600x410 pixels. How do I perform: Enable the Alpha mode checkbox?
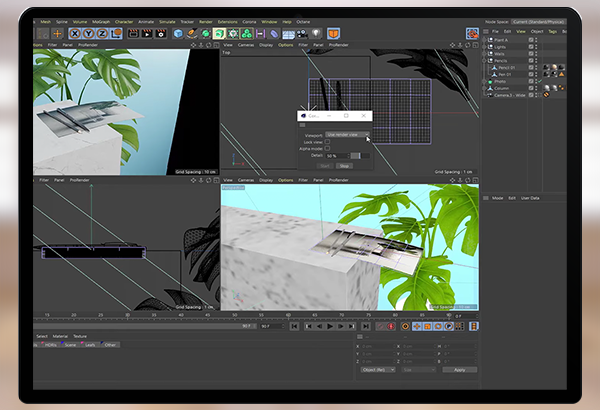[x=327, y=148]
